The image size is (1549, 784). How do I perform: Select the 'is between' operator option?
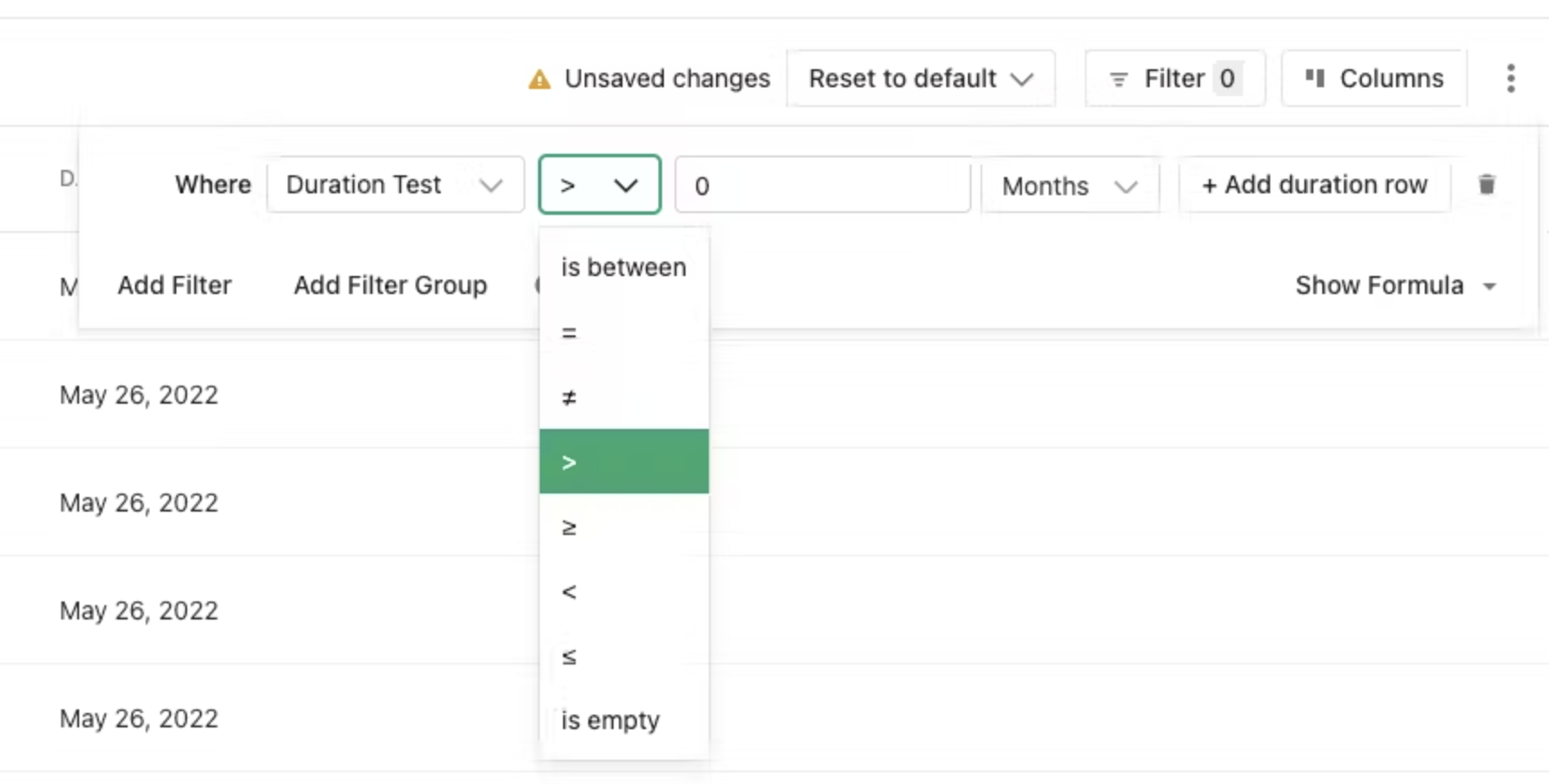point(623,267)
